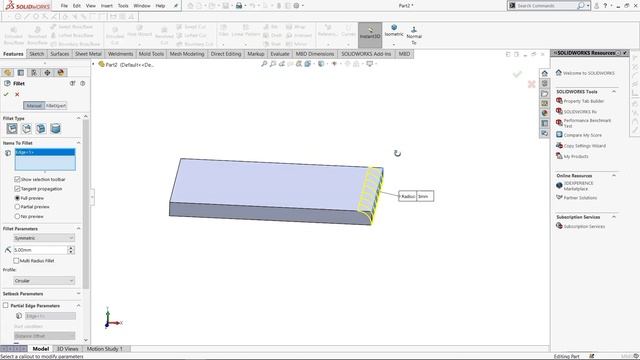Enable Partial Edge Parameters checkbox

[6, 305]
